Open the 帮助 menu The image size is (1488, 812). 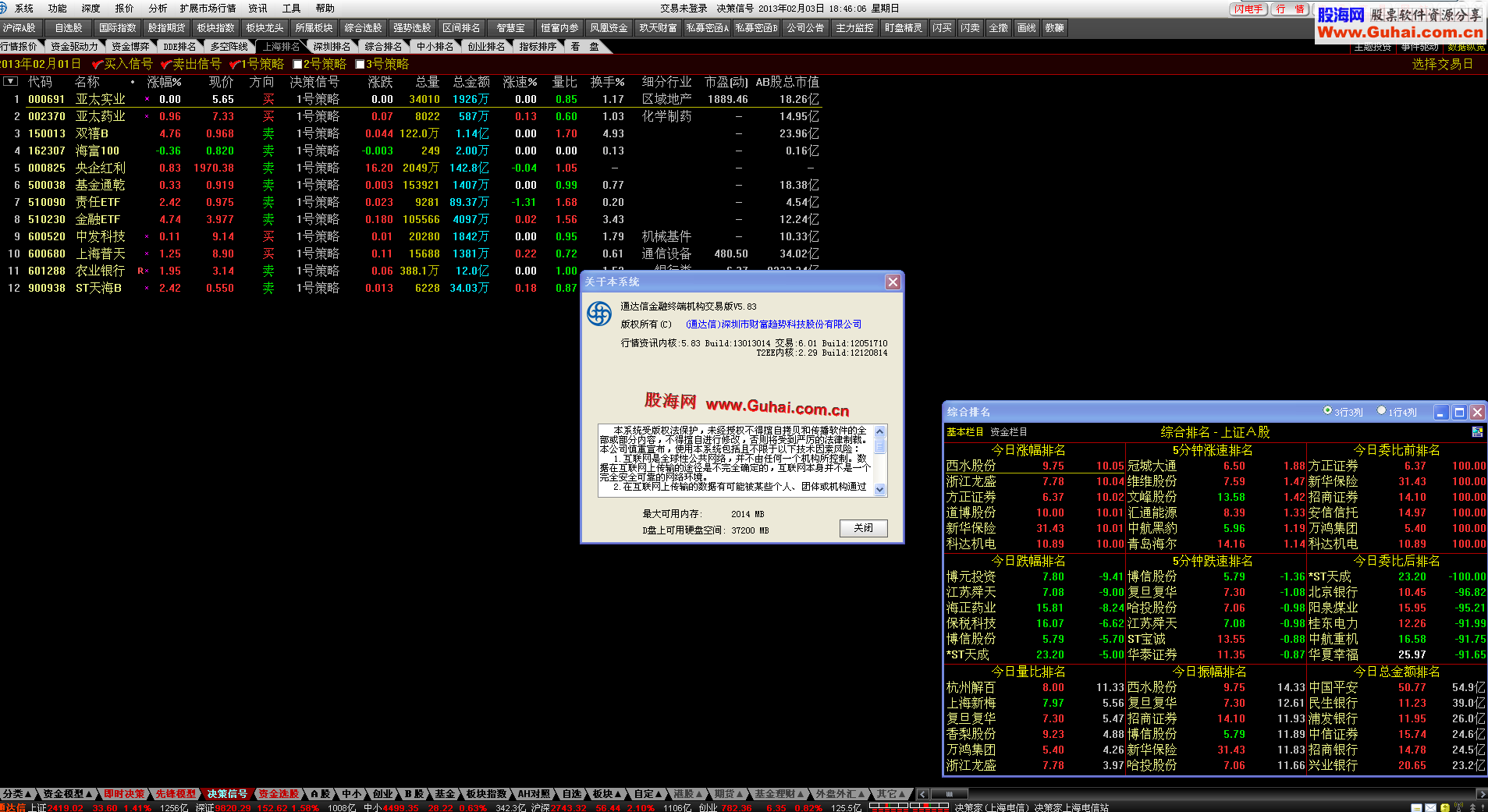click(325, 9)
